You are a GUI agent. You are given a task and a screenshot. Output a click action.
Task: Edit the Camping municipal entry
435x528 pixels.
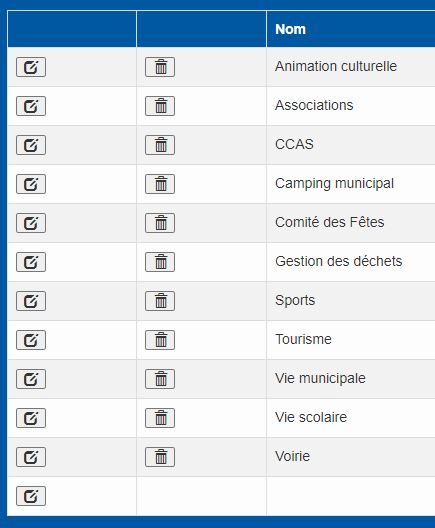[x=31, y=184]
